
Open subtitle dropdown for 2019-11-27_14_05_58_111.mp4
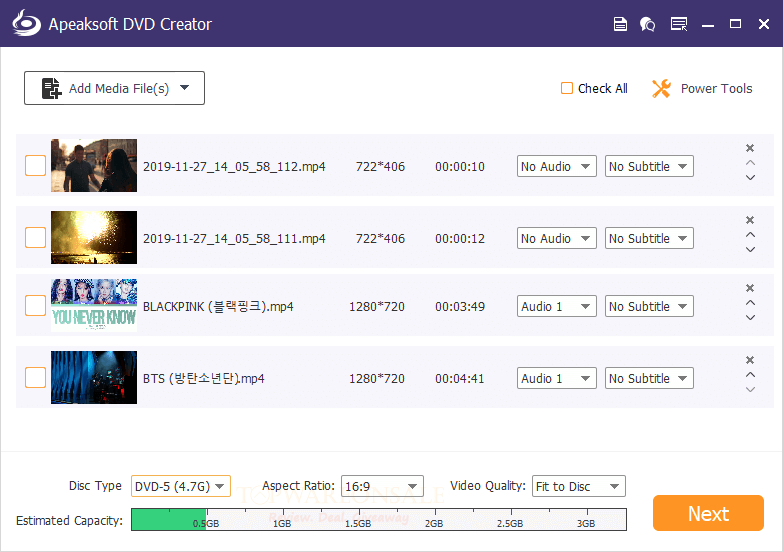coord(649,238)
